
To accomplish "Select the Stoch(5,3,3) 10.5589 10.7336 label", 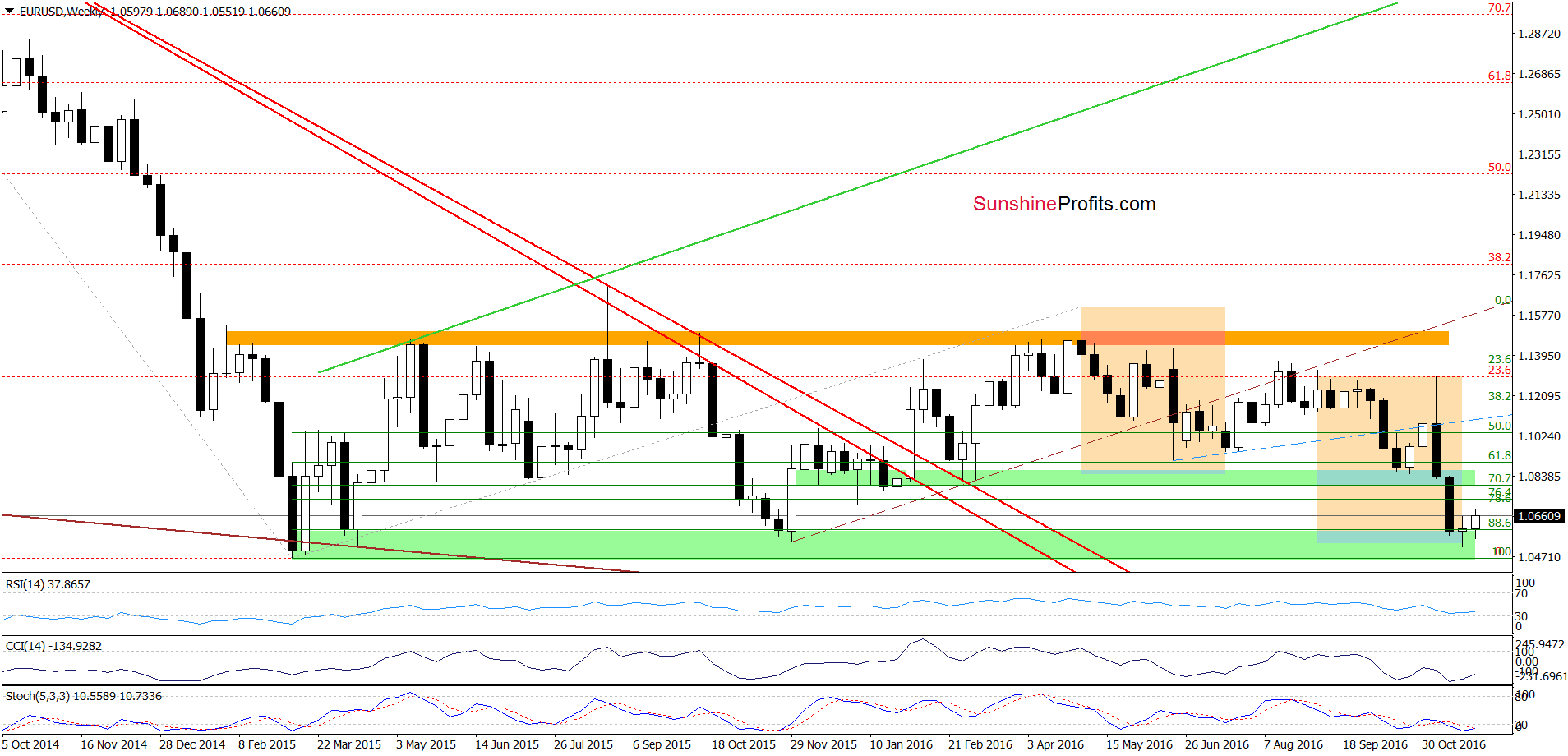I will click(84, 696).
